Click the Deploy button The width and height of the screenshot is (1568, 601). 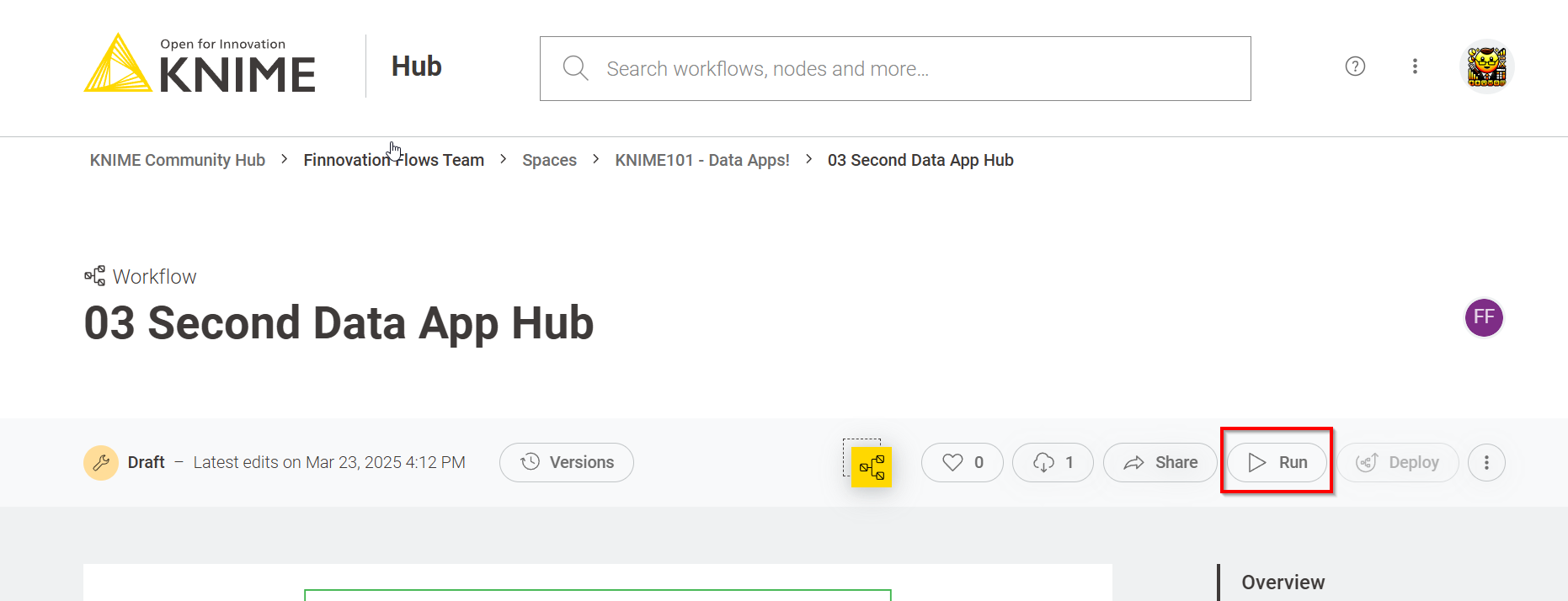tap(1398, 462)
